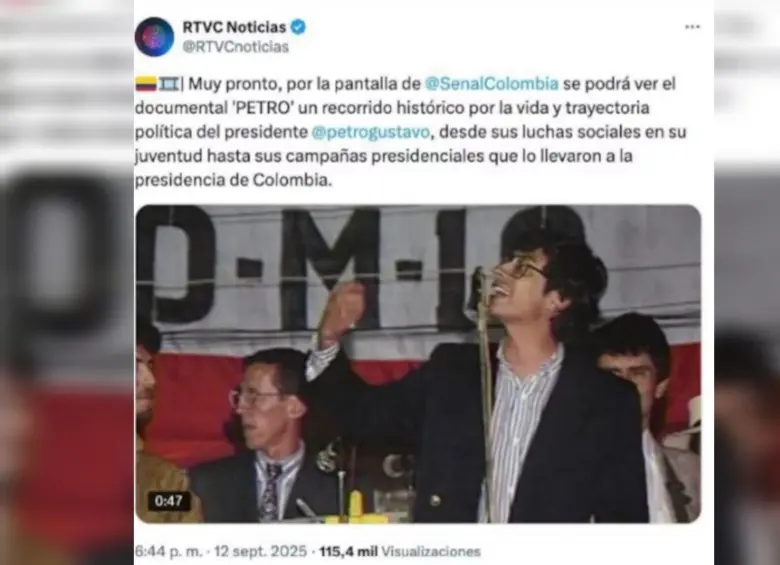Viewport: 780px width, 565px height.
Task: Click the film strip emoji
Action: click(169, 84)
